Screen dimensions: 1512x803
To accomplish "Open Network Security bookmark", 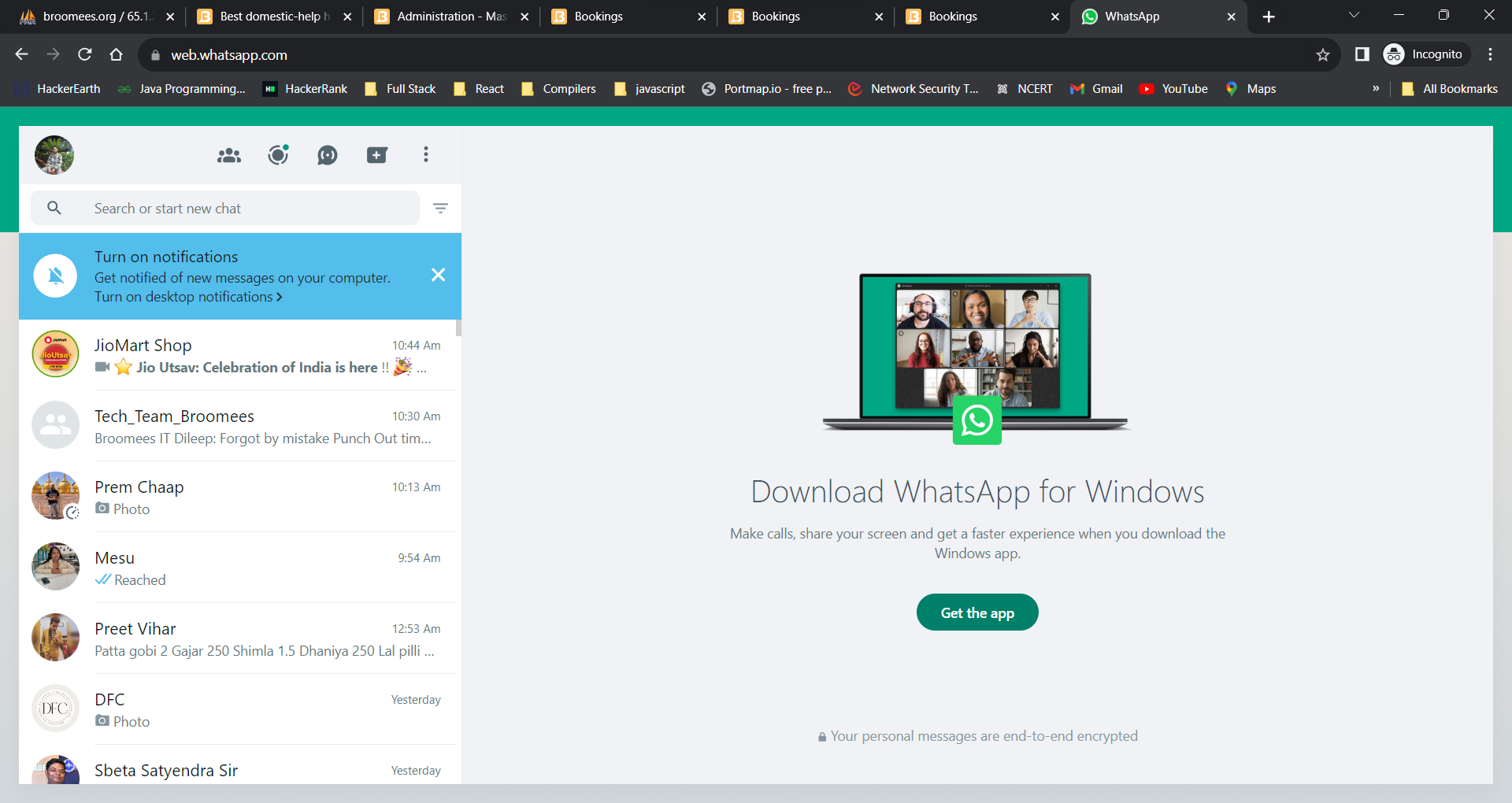I will pos(913,89).
